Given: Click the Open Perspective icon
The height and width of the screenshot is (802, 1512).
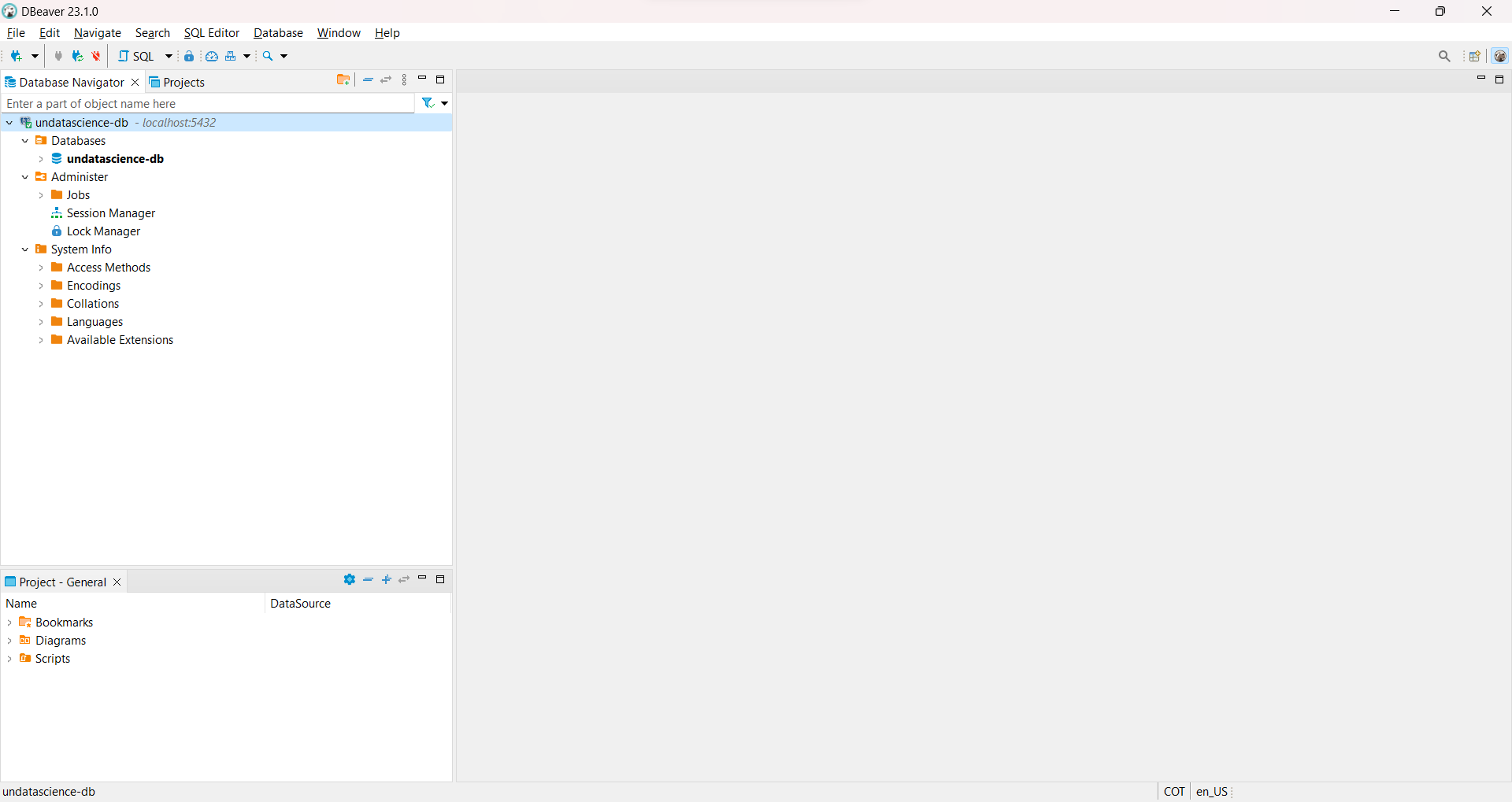Looking at the screenshot, I should 1475,56.
